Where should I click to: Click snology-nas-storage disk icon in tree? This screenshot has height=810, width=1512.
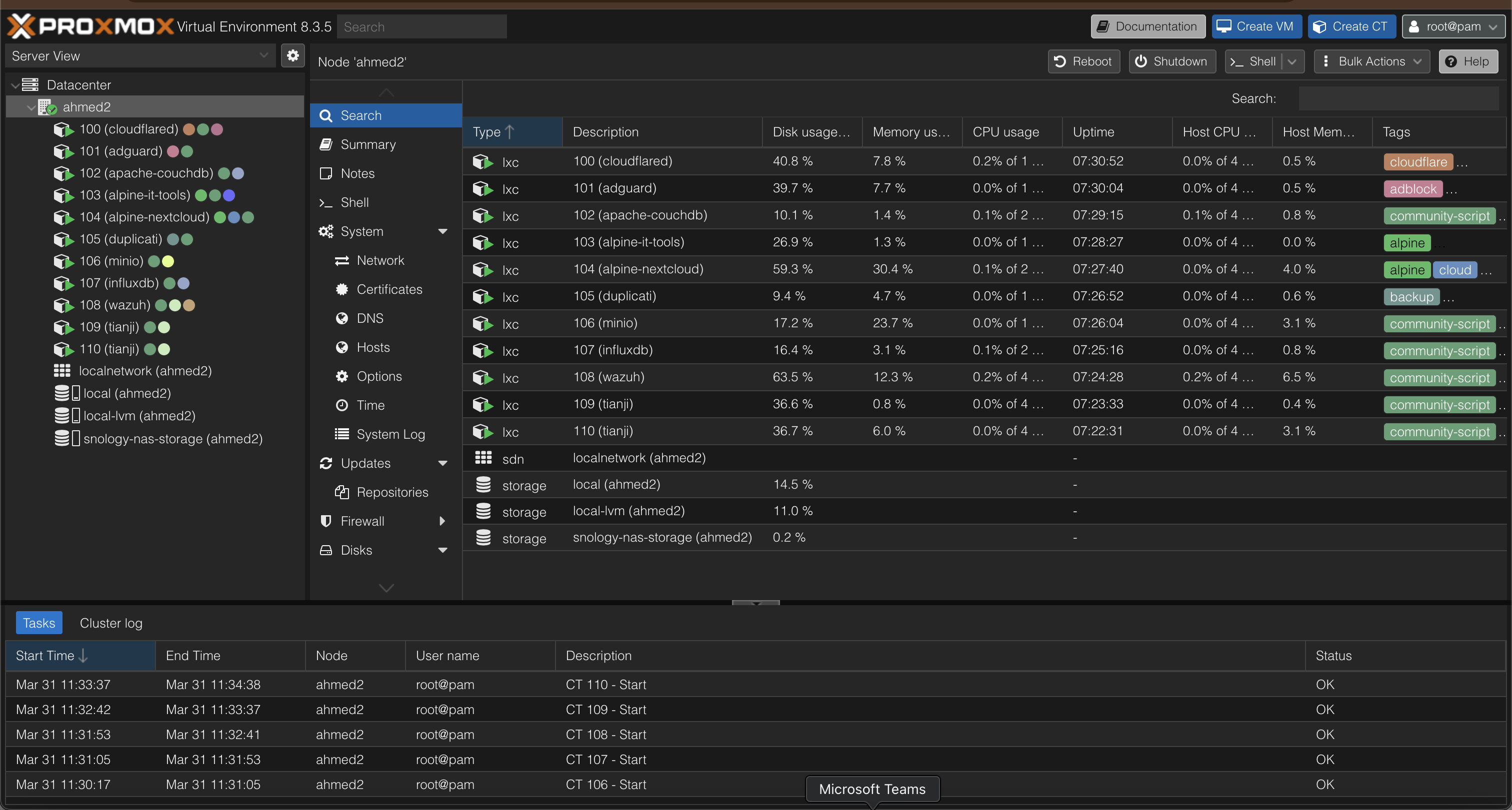pos(66,439)
